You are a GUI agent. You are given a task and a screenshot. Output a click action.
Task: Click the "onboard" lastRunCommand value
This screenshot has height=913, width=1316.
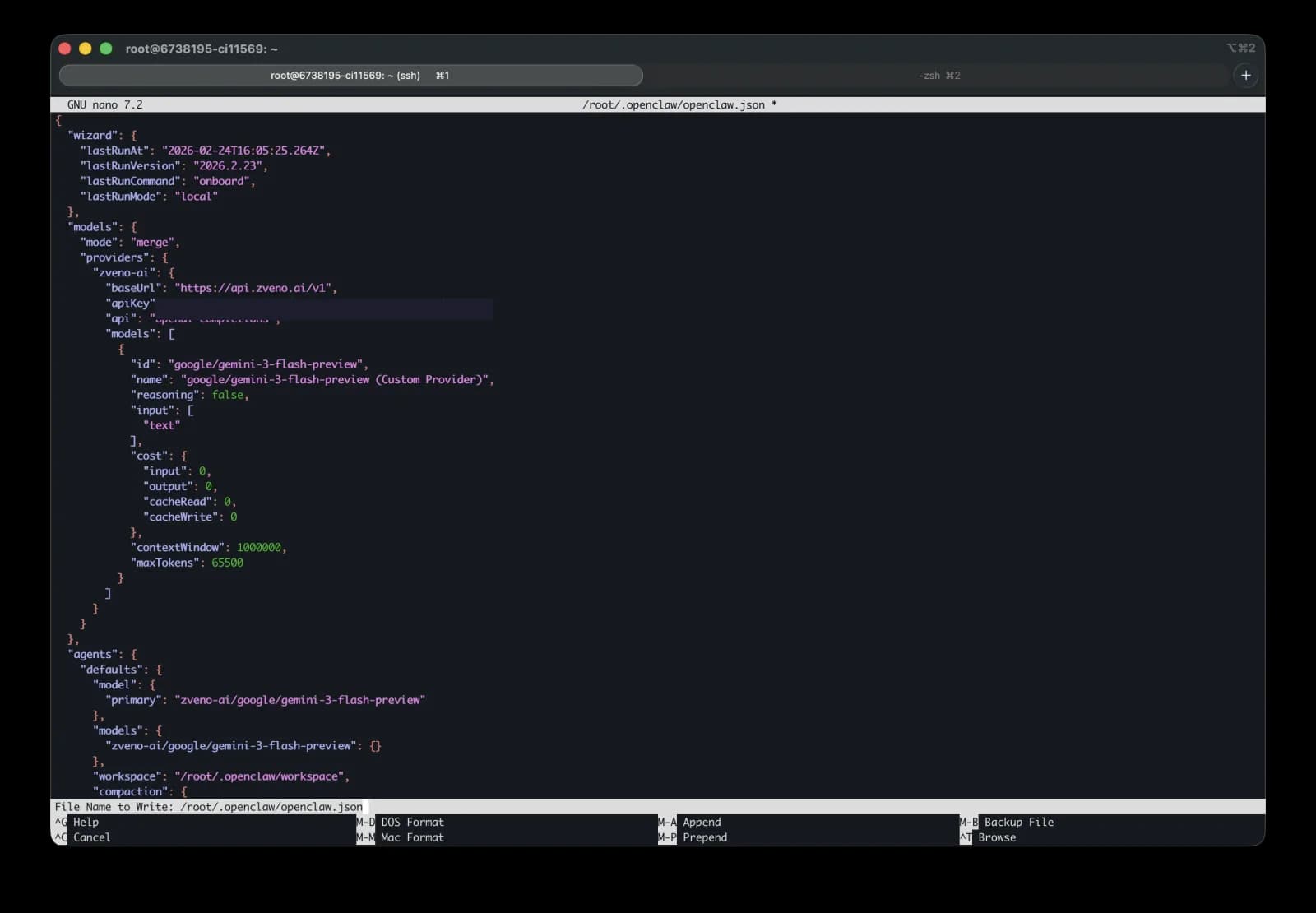click(222, 181)
